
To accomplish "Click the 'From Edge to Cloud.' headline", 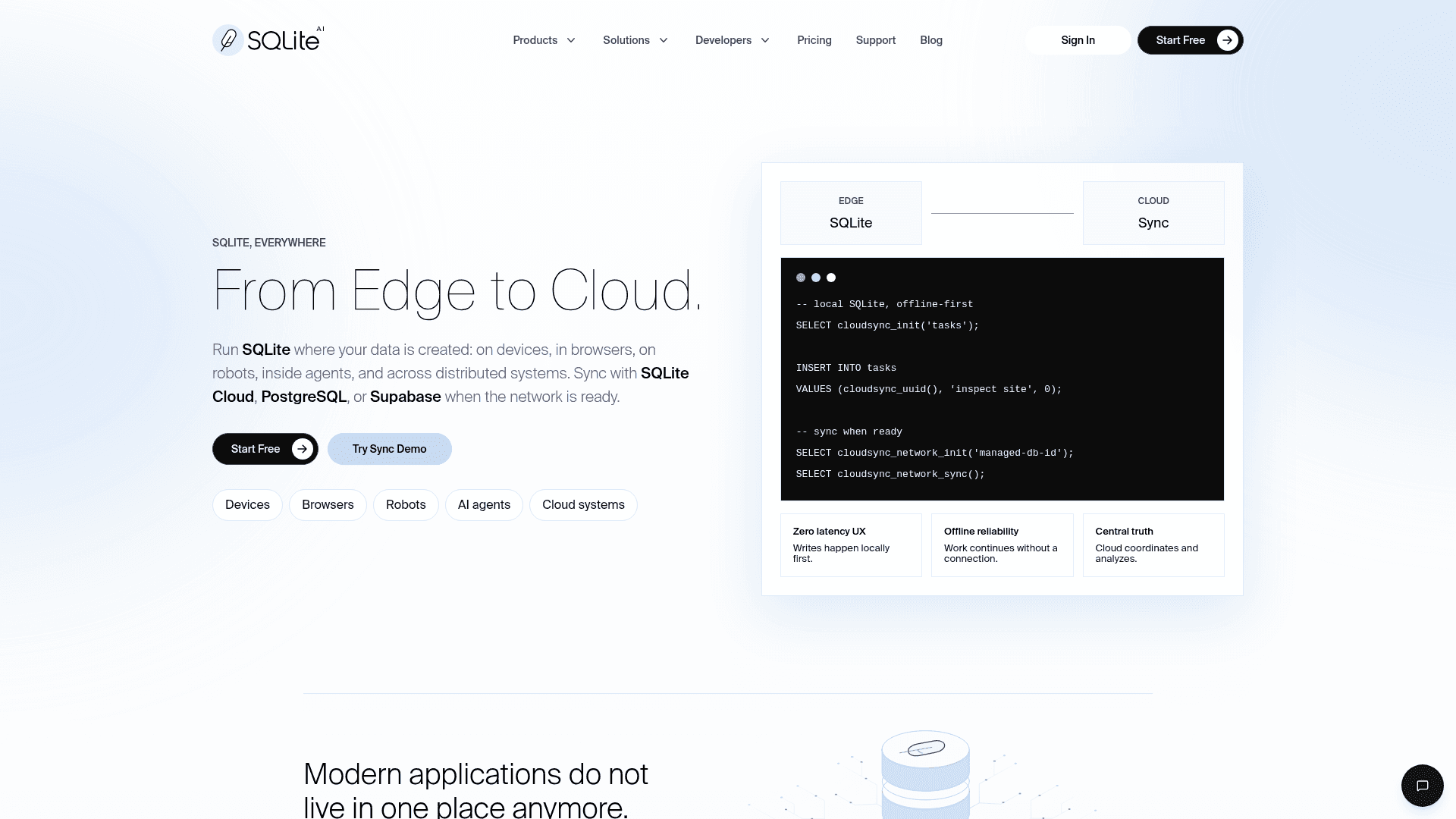I will click(457, 291).
